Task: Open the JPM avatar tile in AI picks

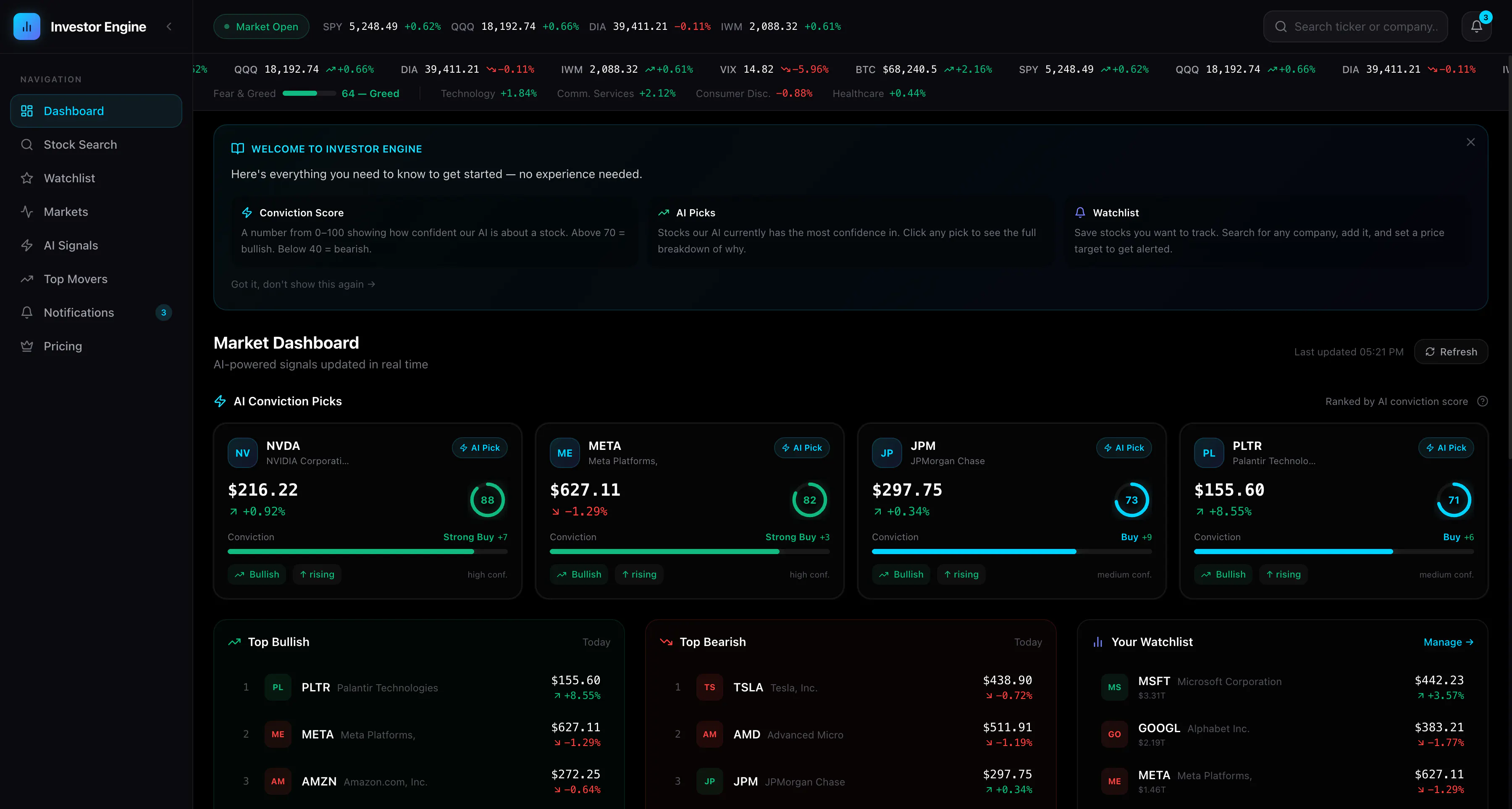Action: pyautogui.click(x=887, y=453)
